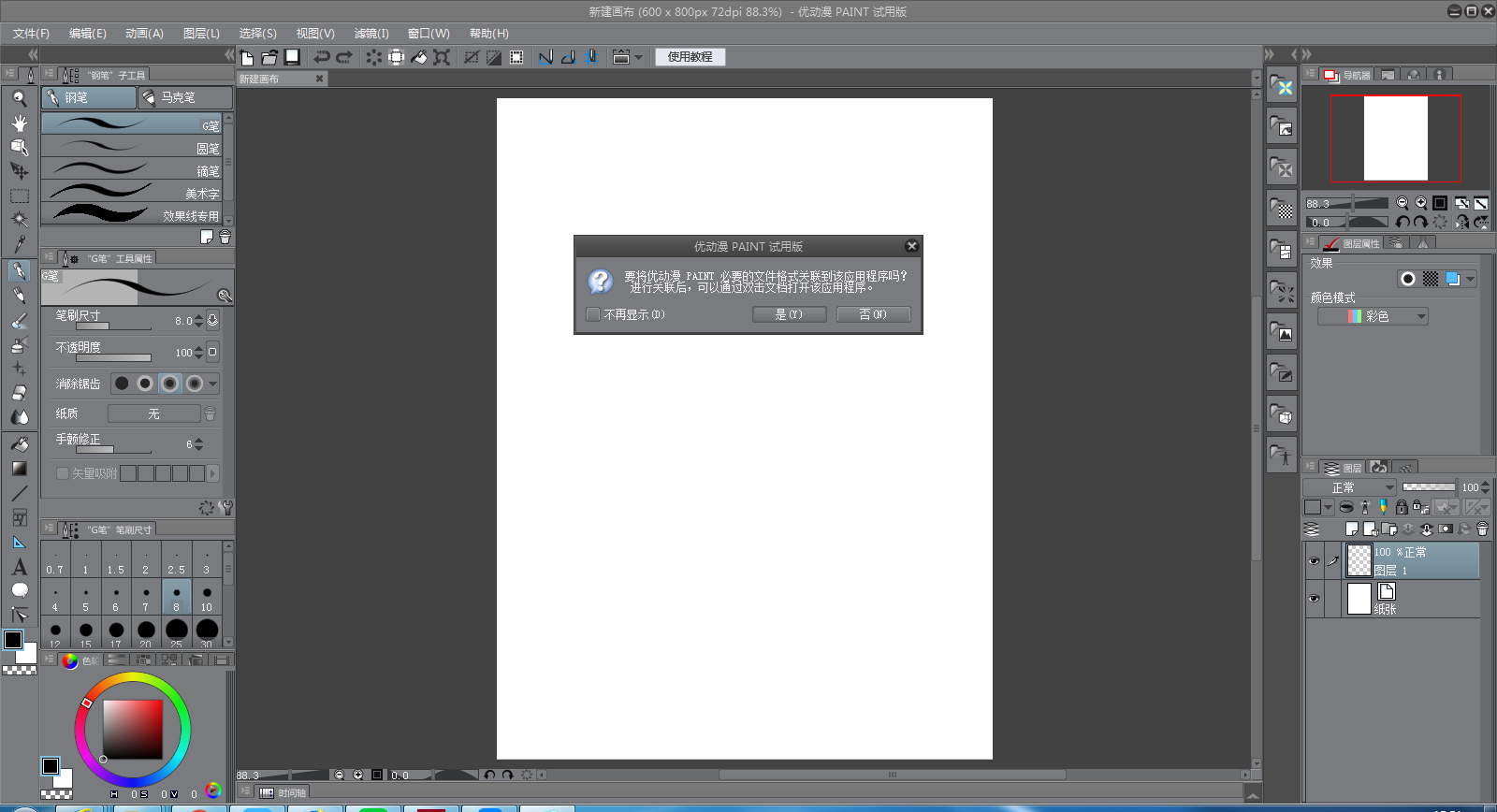Toggle lock layer icon
The image size is (1497, 812).
(1402, 507)
